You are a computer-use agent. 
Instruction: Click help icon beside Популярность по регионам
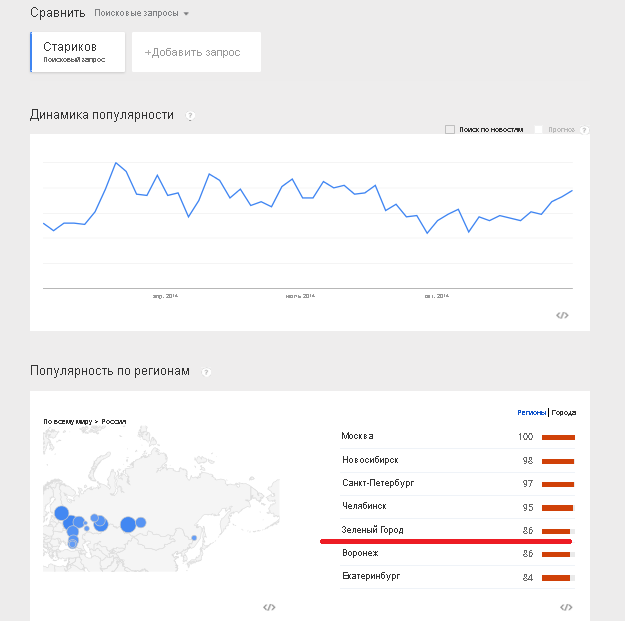tap(206, 372)
